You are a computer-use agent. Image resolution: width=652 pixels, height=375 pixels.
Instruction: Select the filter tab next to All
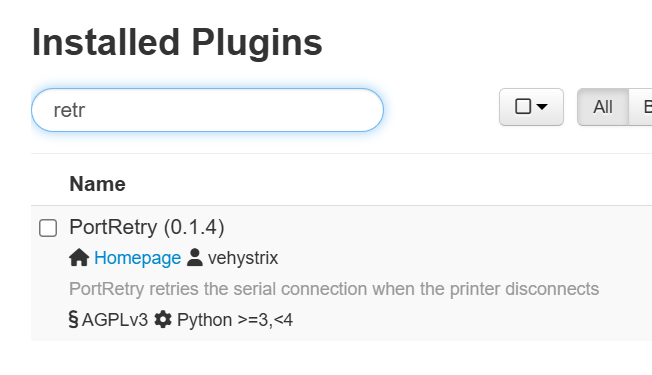(641, 107)
